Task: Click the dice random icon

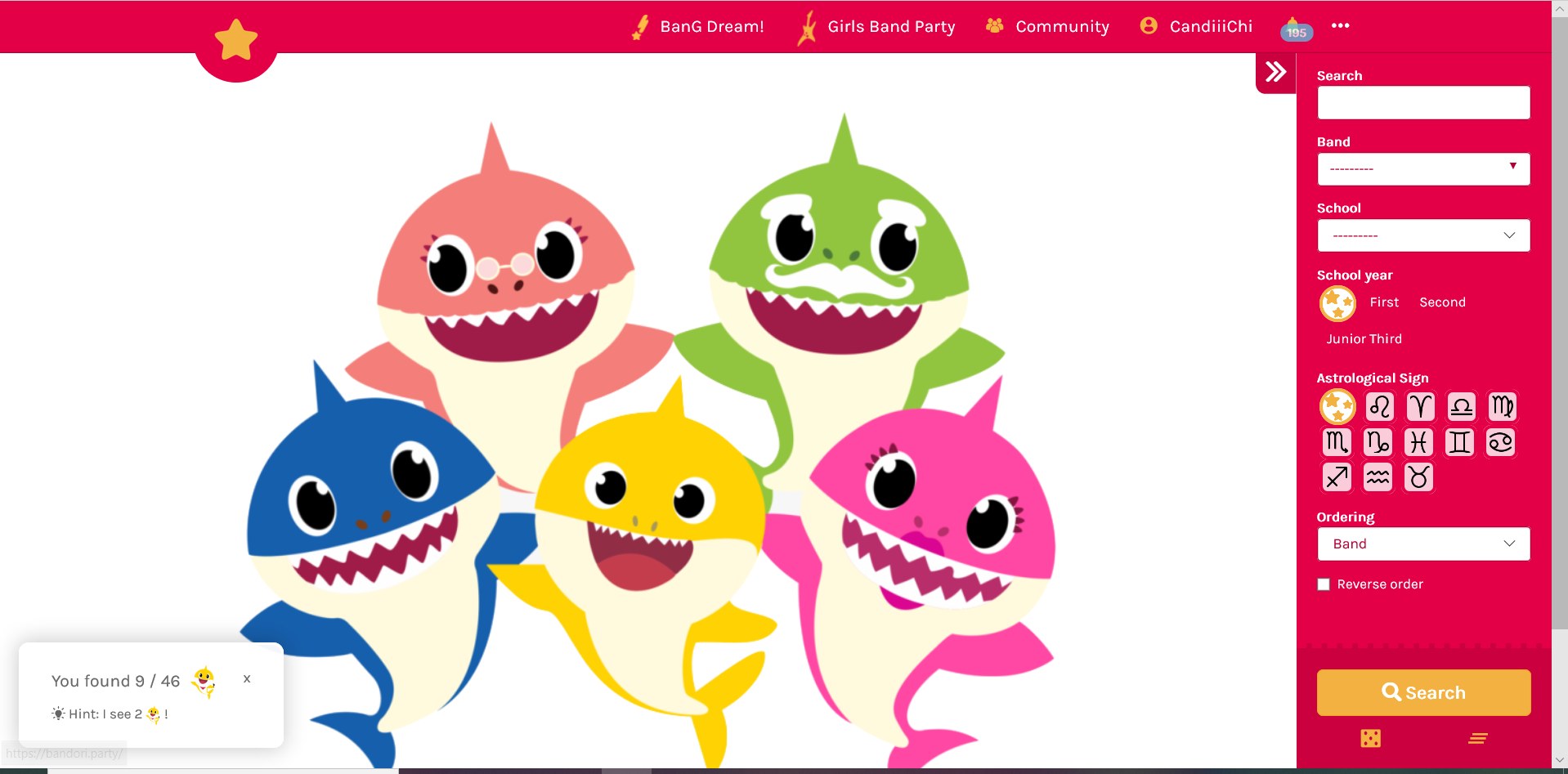Action: click(1370, 739)
